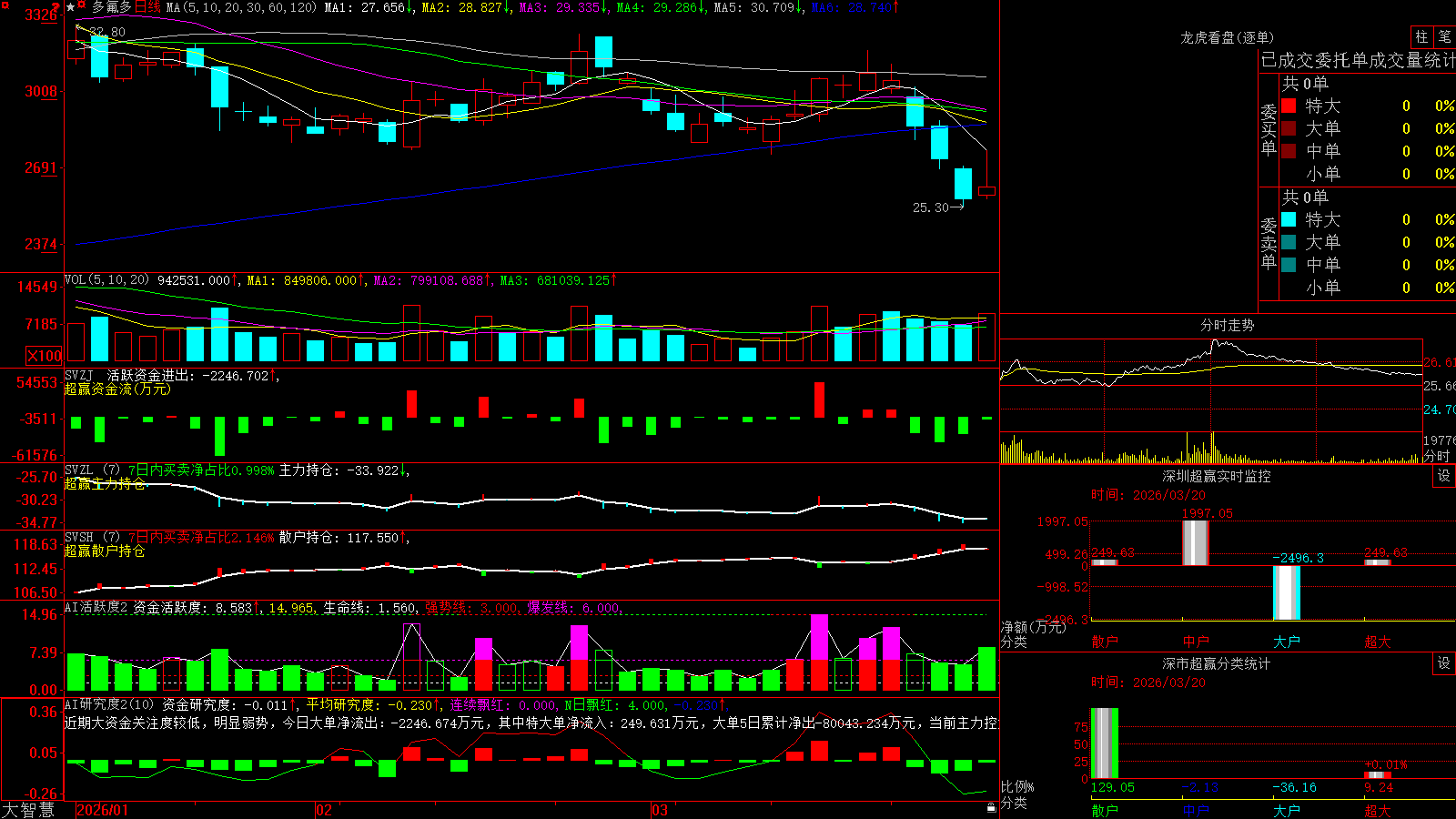Click the X100 volume unit box
Image resolution: width=1456 pixels, height=819 pixels.
click(x=44, y=356)
